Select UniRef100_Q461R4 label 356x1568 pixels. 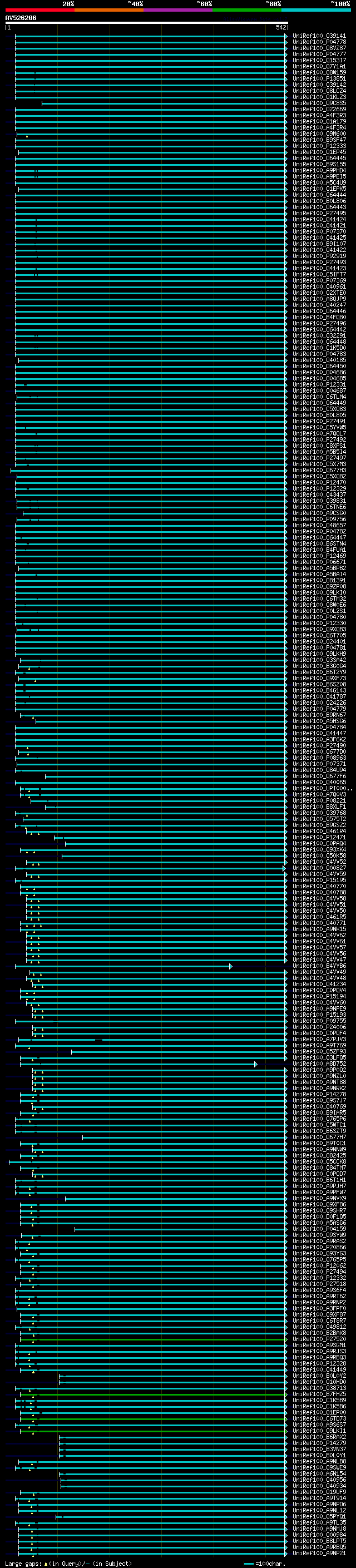(x=319, y=831)
